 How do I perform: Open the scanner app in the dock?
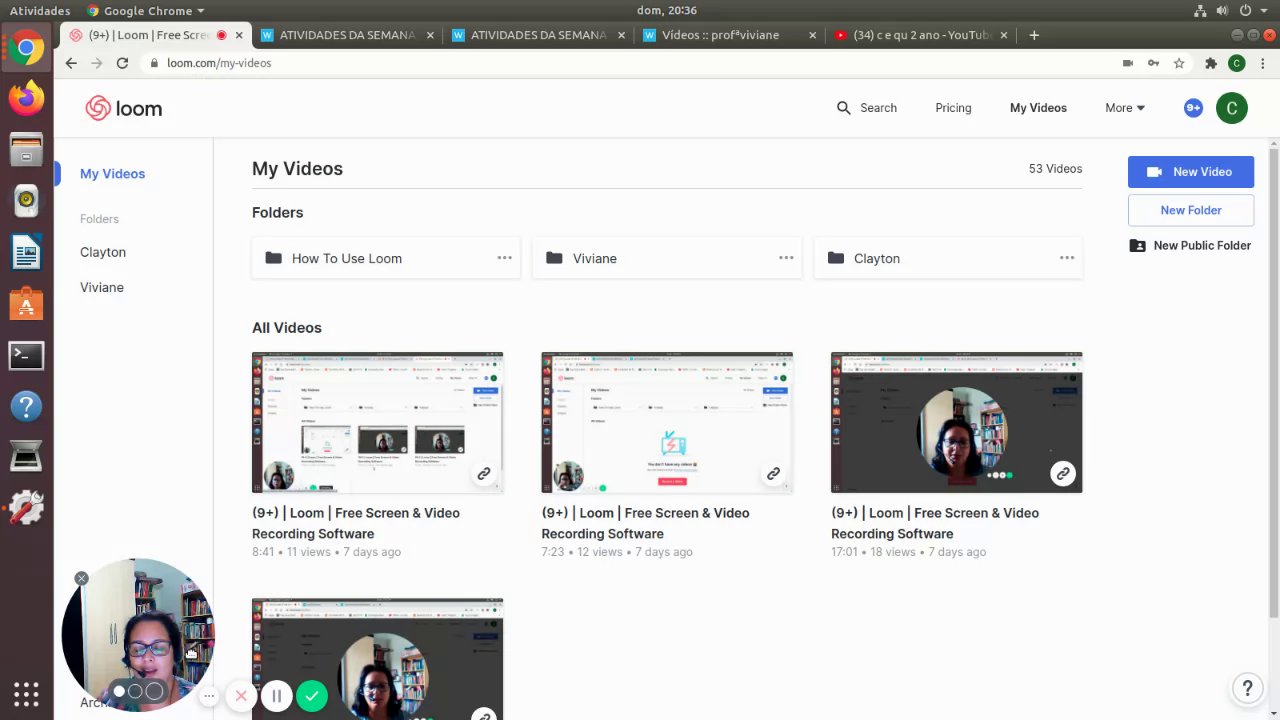pos(26,458)
